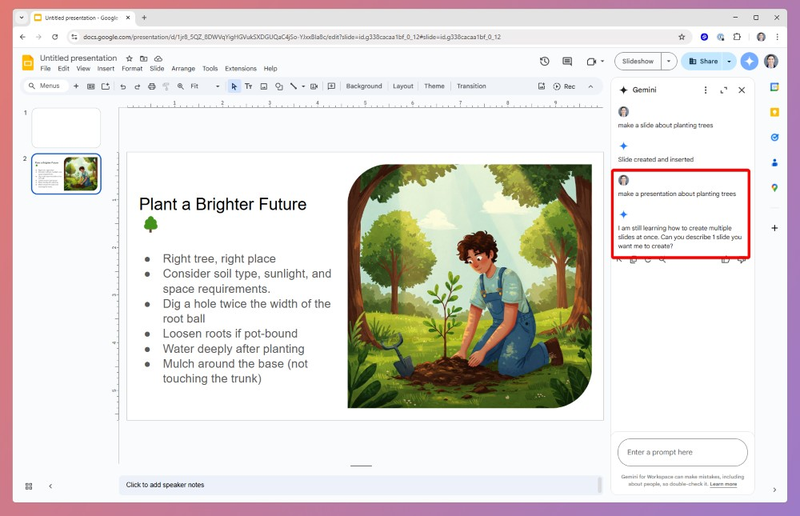800x516 pixels.
Task: Star the Untitled presentation
Action: click(130, 59)
